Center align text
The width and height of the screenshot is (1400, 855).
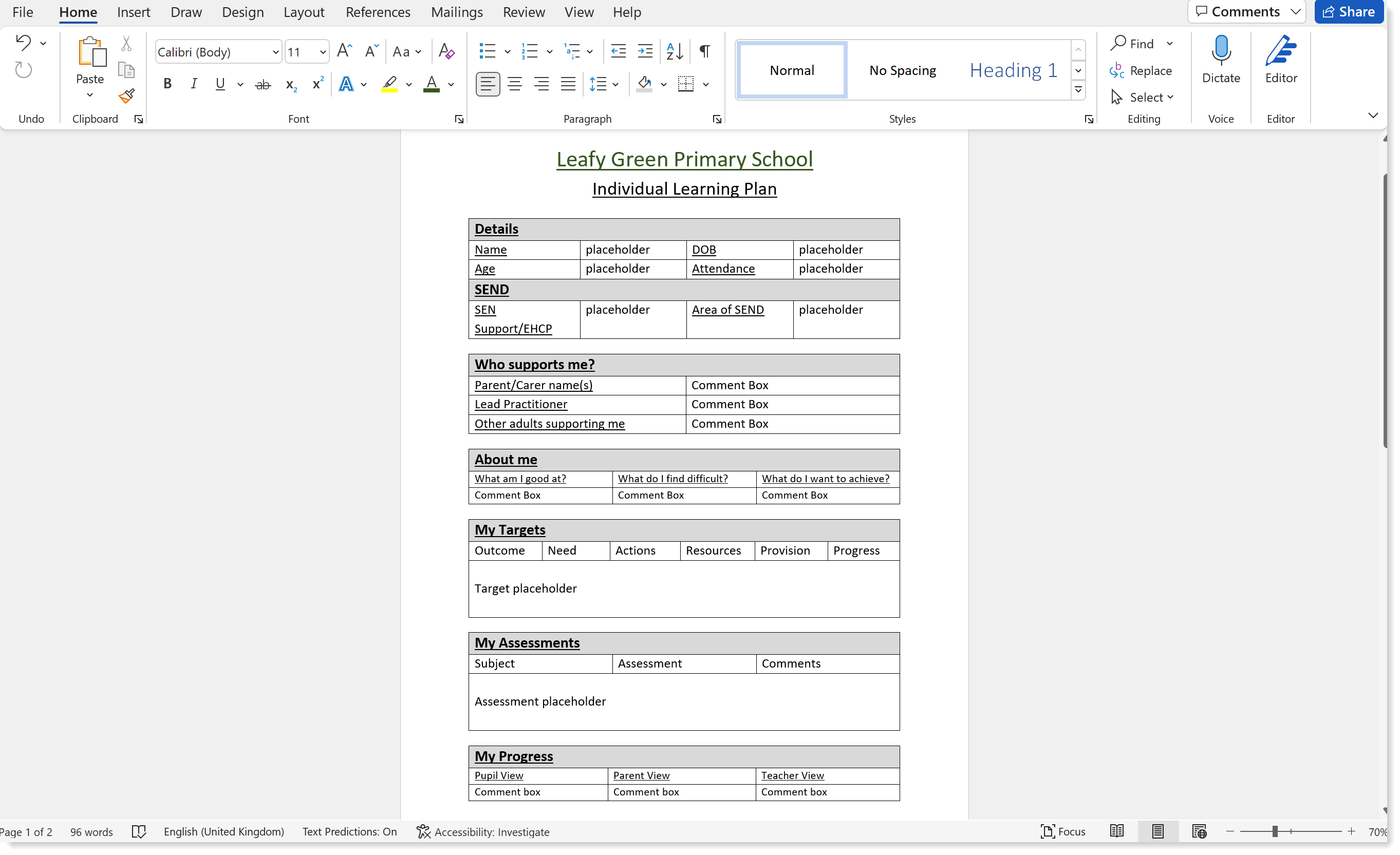pyautogui.click(x=515, y=85)
